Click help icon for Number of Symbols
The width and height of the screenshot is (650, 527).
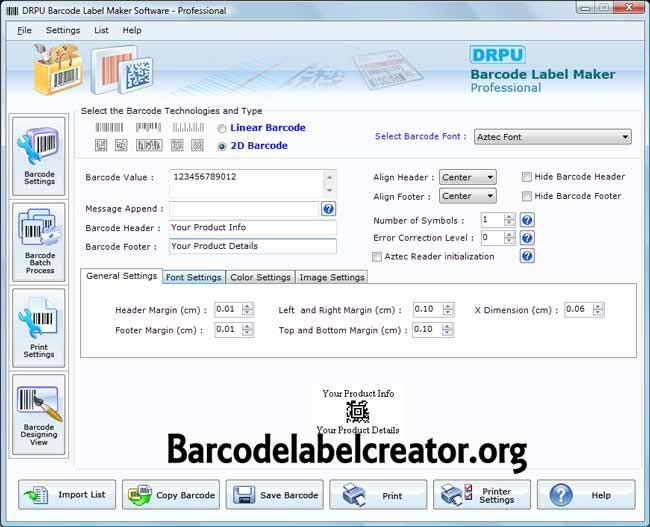click(527, 220)
